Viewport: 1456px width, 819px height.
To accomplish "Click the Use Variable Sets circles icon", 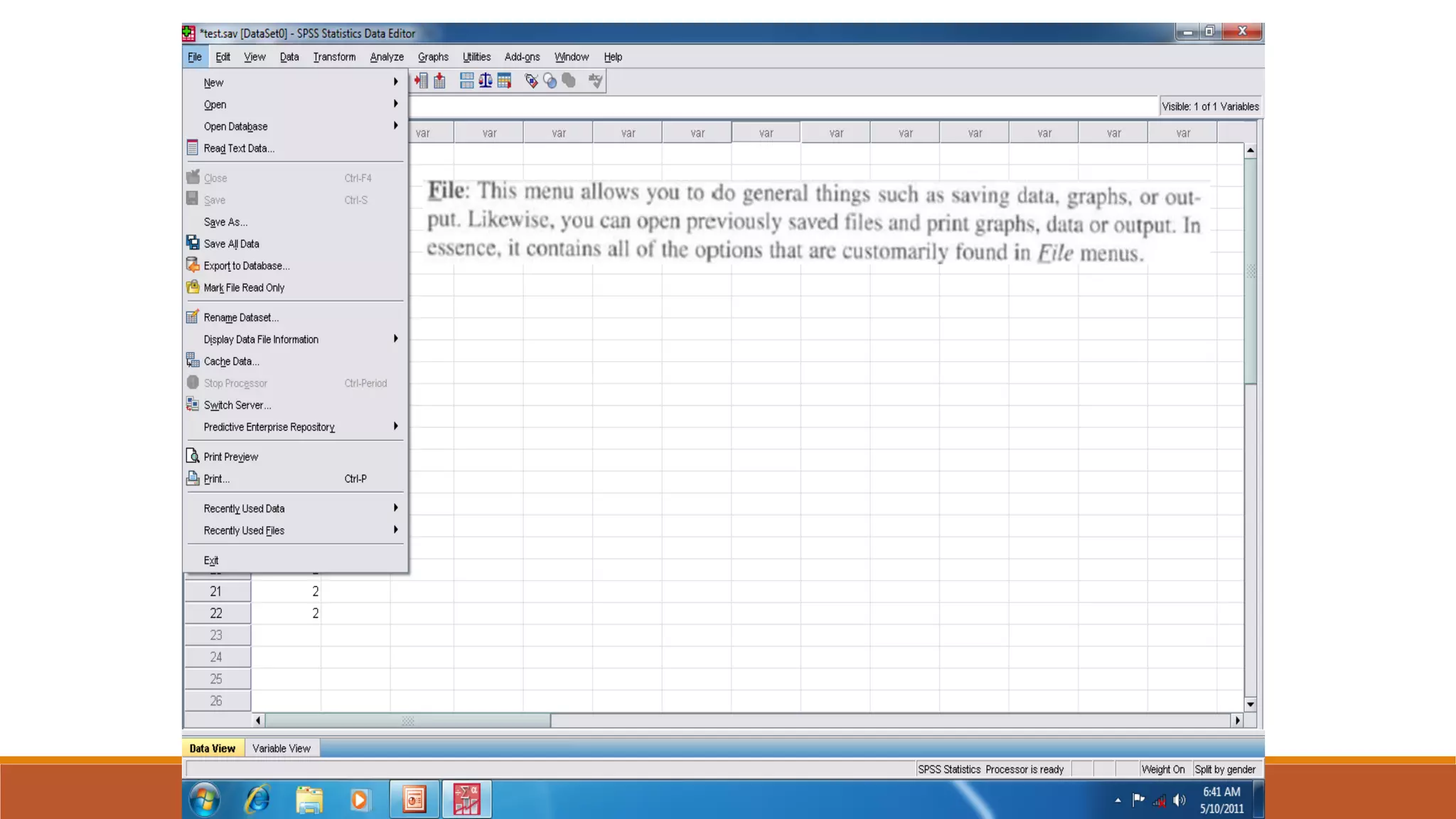I will pyautogui.click(x=550, y=81).
